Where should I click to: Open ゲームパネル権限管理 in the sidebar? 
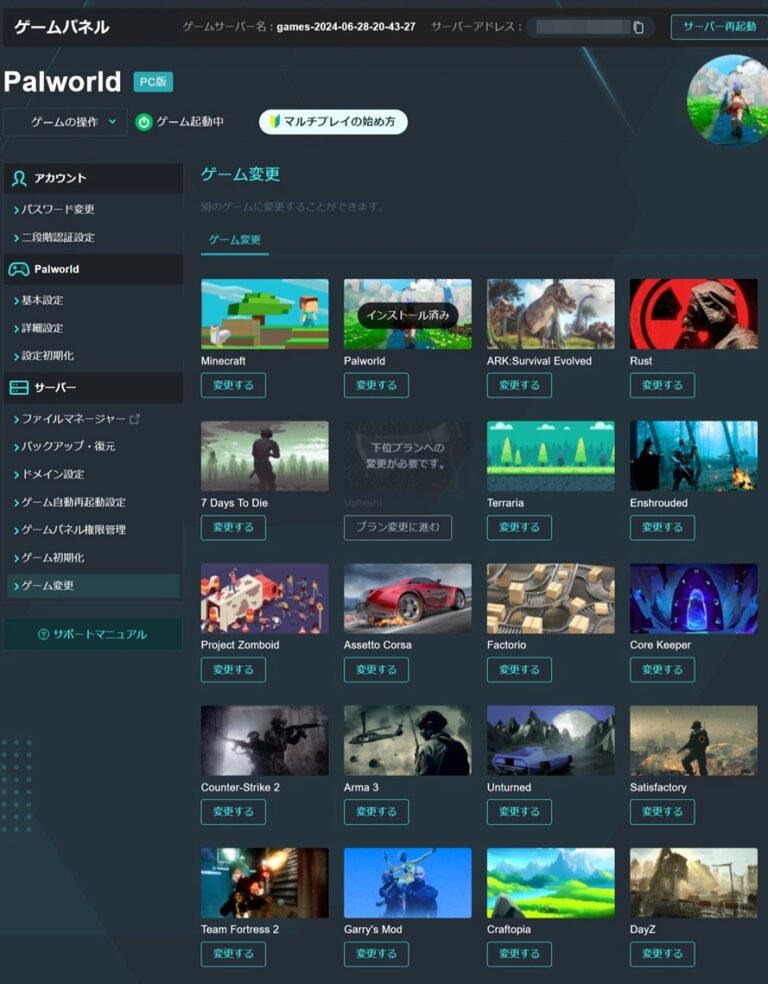coord(73,530)
